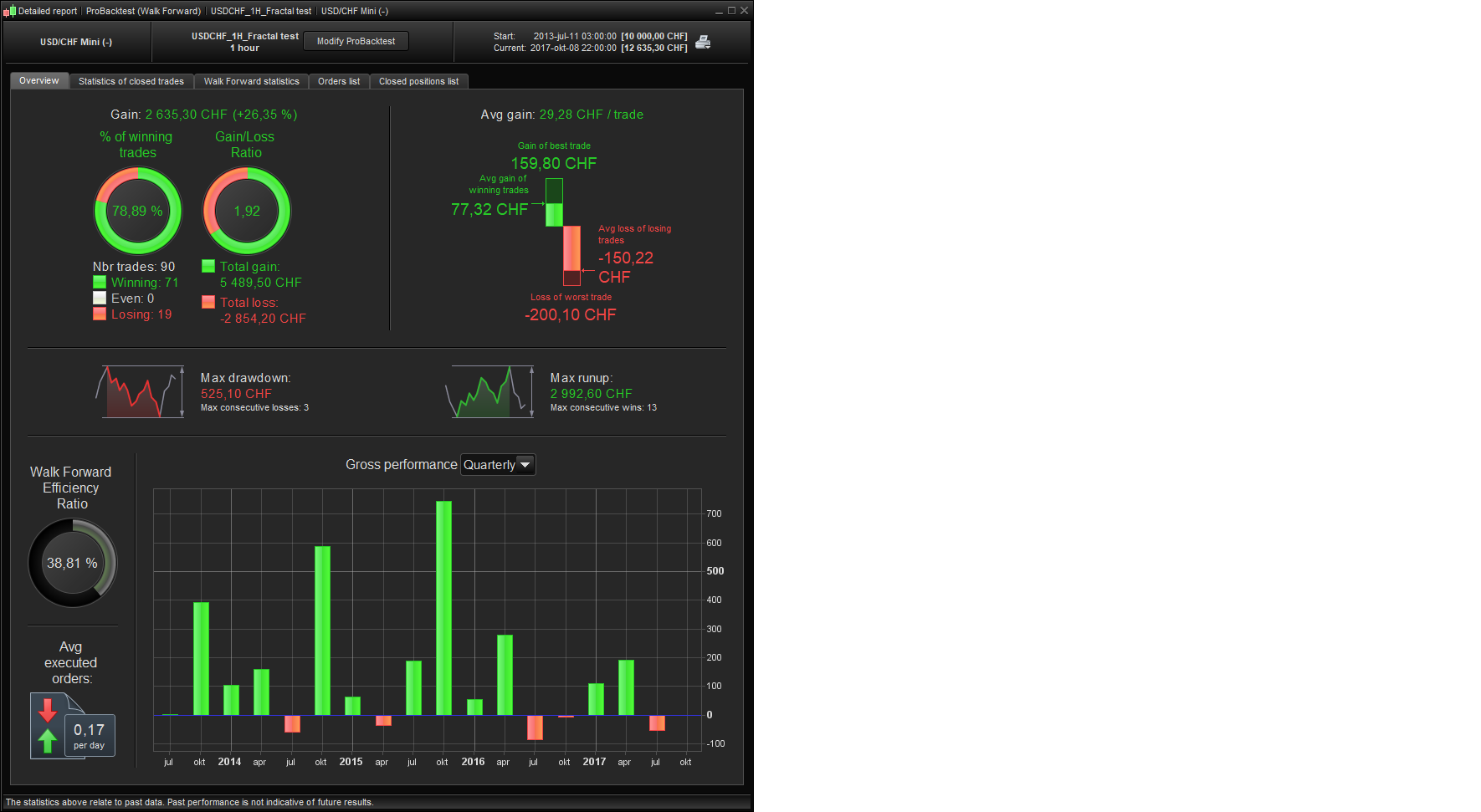
Task: Click the avg loss value '-150,22 CHF'
Action: [626, 268]
